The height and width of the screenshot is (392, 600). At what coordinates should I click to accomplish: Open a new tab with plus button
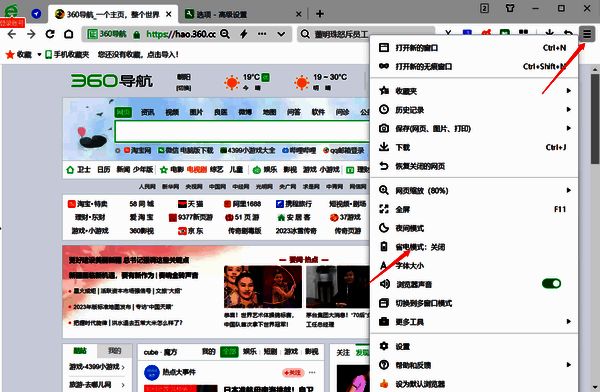[x=320, y=14]
